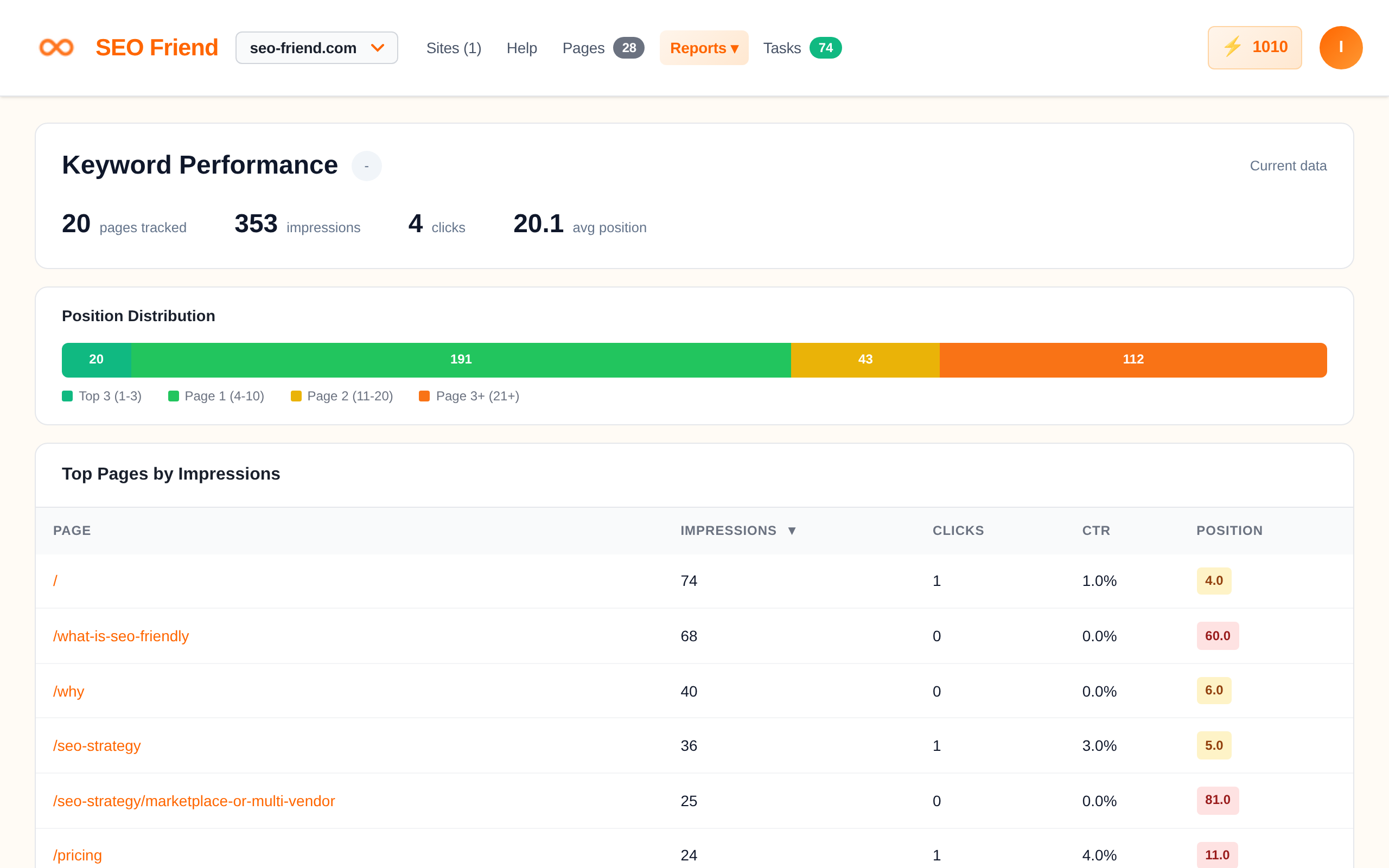Open Sites (1) in navigation

point(454,48)
